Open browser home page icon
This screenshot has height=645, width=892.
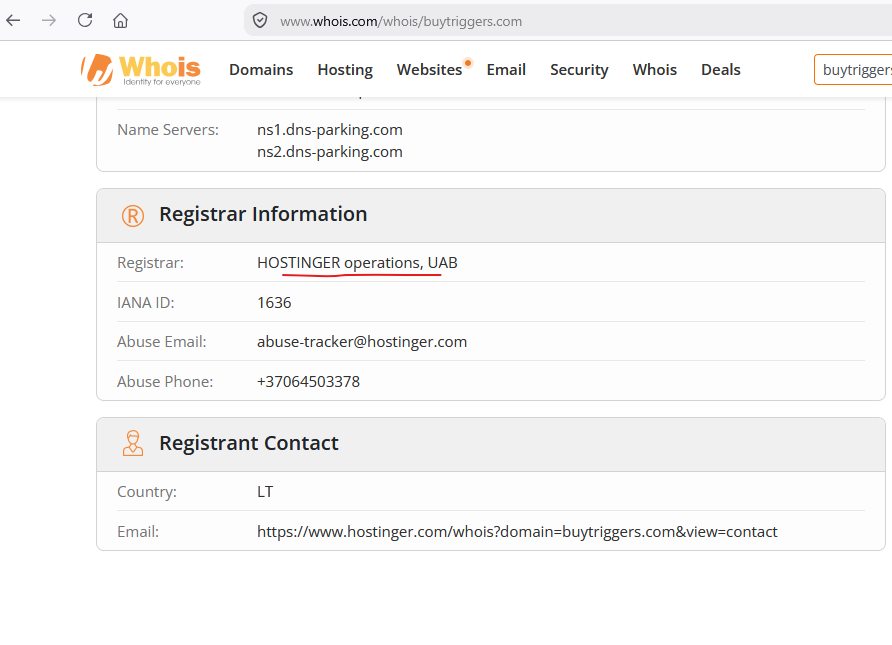(x=120, y=21)
